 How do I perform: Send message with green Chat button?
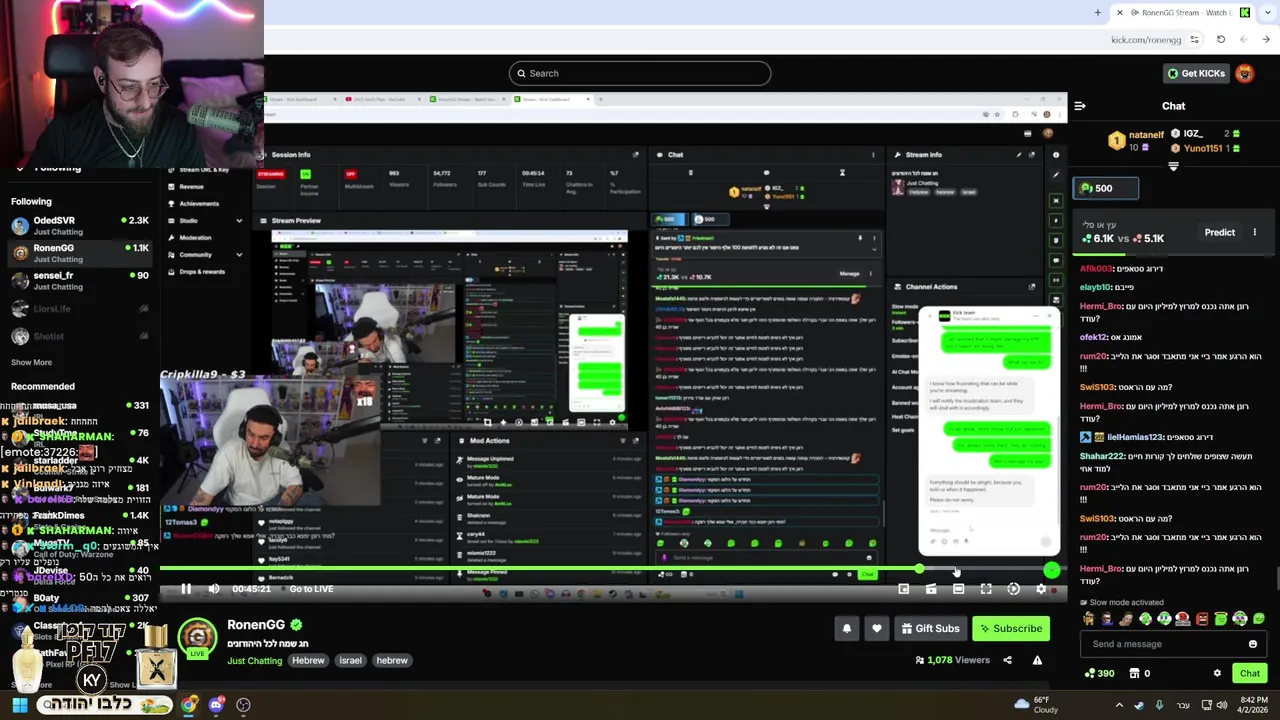(1250, 673)
